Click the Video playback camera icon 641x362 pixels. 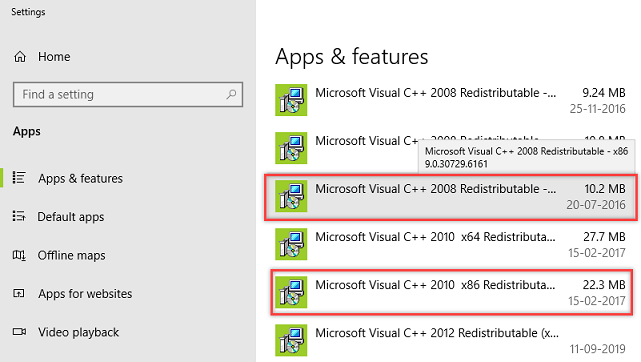(19, 331)
